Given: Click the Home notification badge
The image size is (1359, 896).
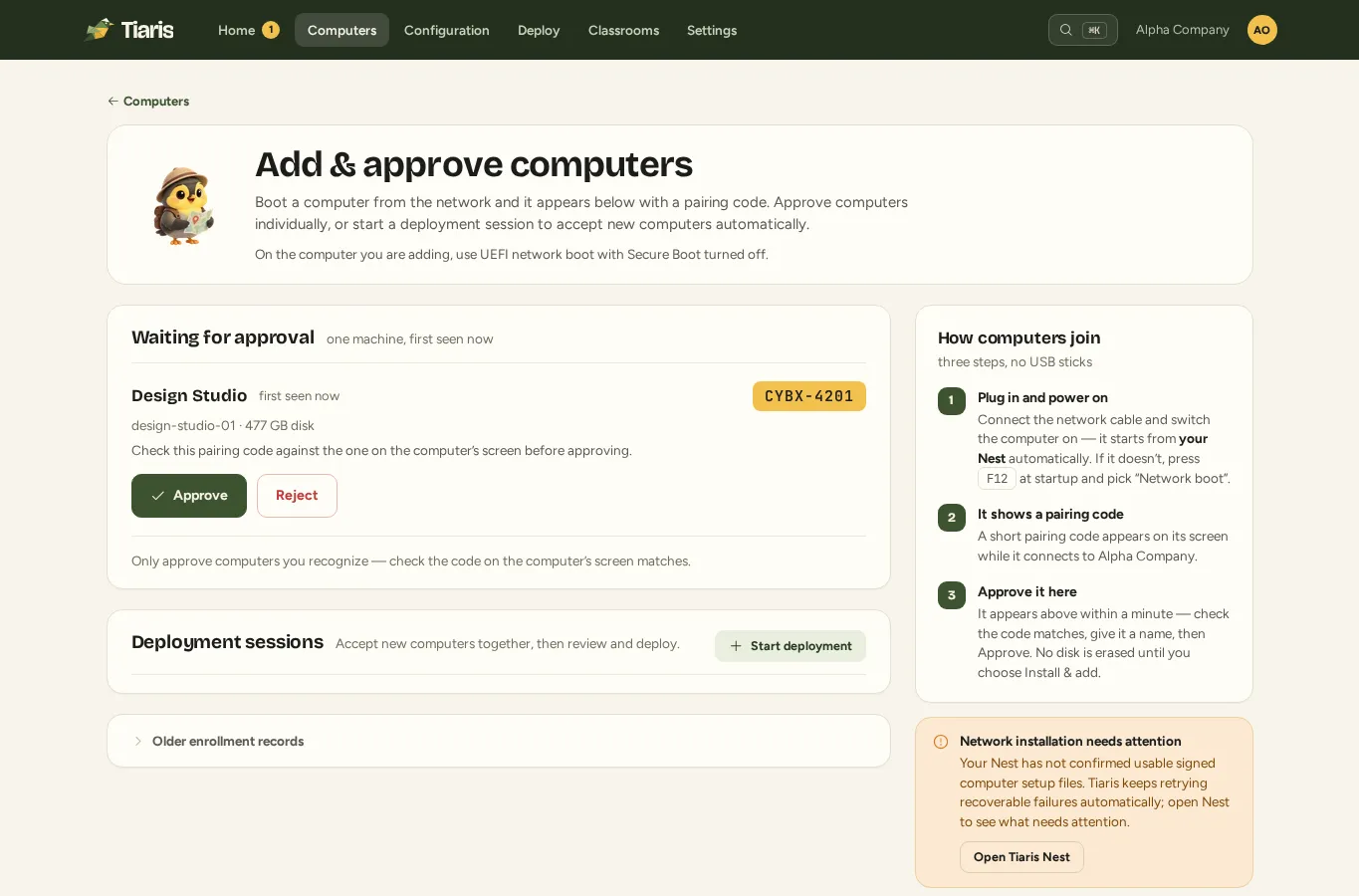Looking at the screenshot, I should [270, 30].
